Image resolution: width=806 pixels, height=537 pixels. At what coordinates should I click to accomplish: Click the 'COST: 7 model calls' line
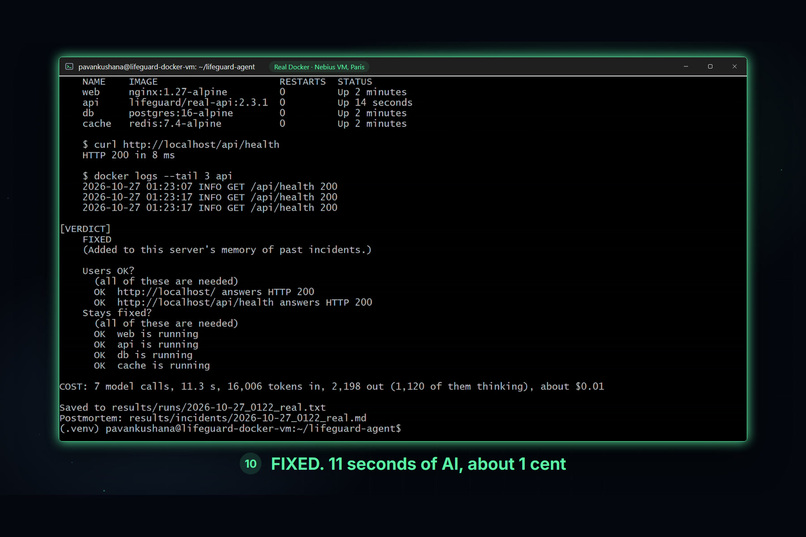pos(332,386)
